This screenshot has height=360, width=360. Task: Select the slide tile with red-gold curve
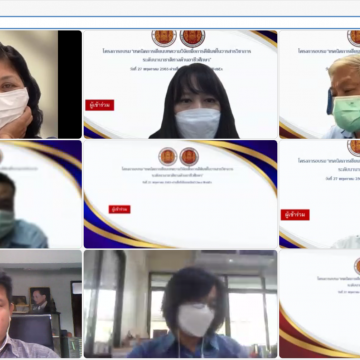(320, 304)
